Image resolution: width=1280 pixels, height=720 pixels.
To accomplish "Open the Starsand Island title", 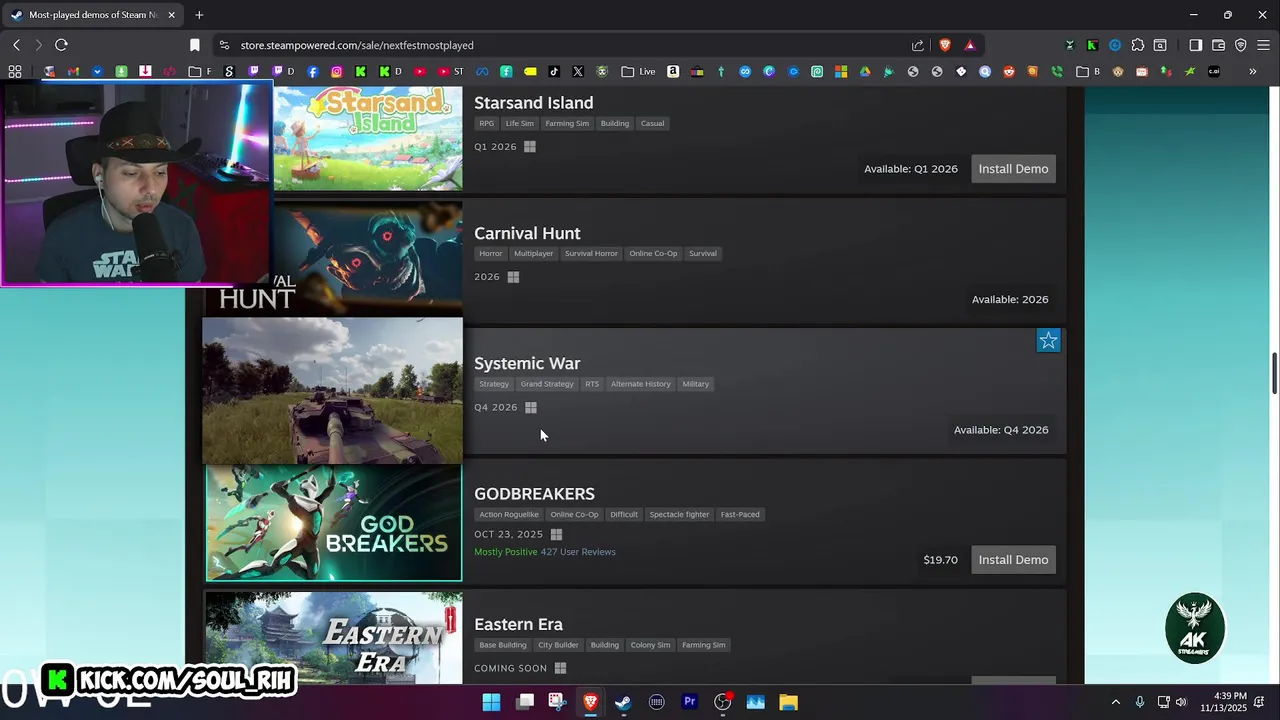I will (x=533, y=103).
